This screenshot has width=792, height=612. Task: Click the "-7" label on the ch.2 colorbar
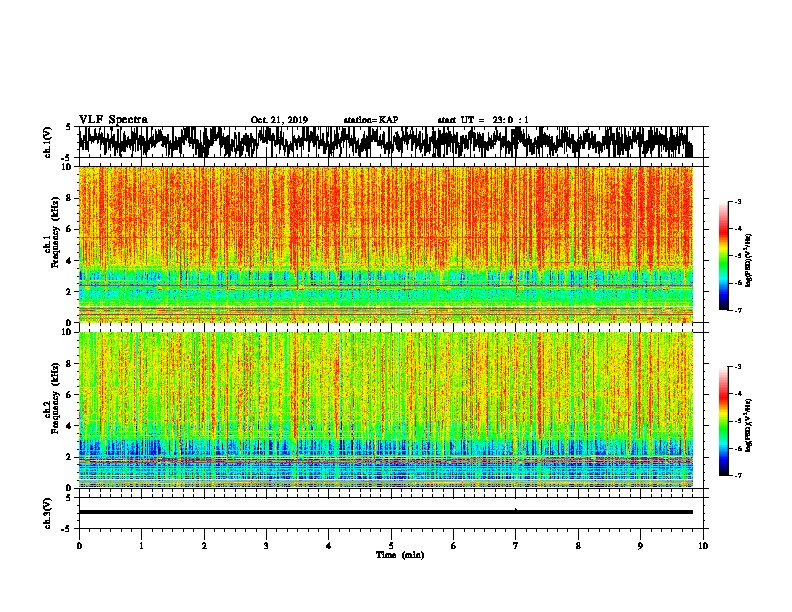coord(738,475)
